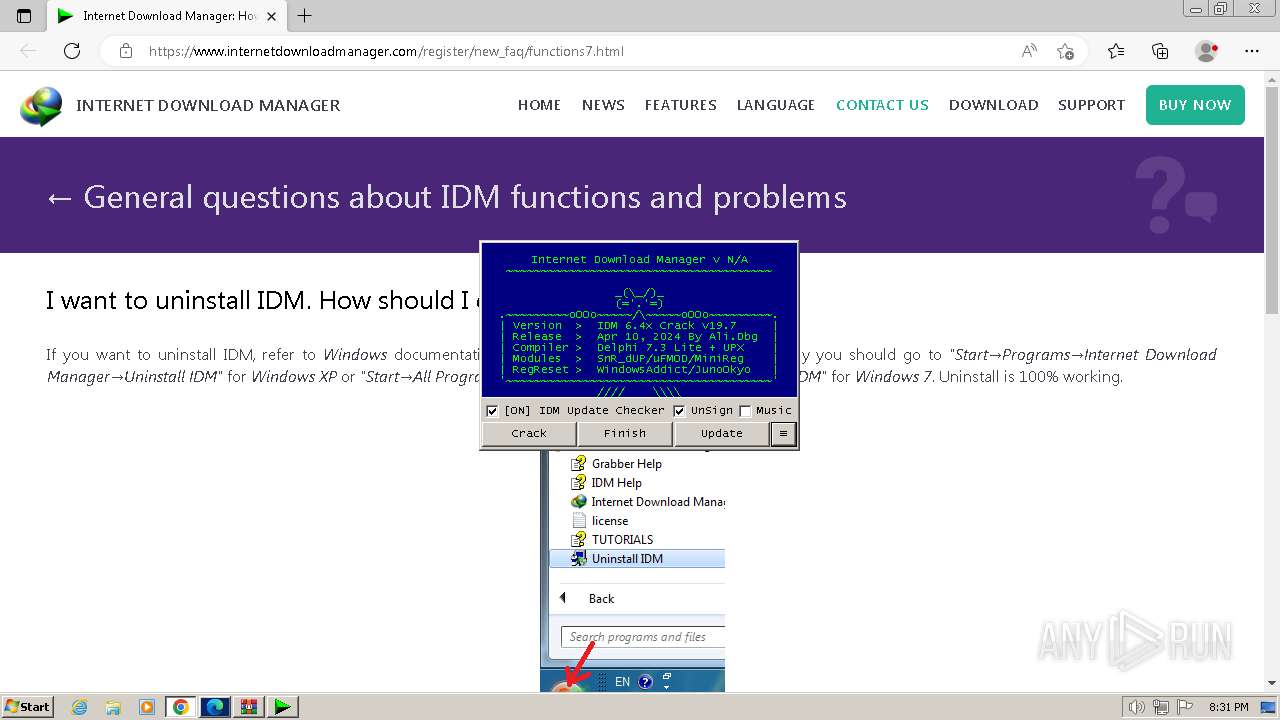
Task: Click the Crack button in the patcher window
Action: coord(529,433)
